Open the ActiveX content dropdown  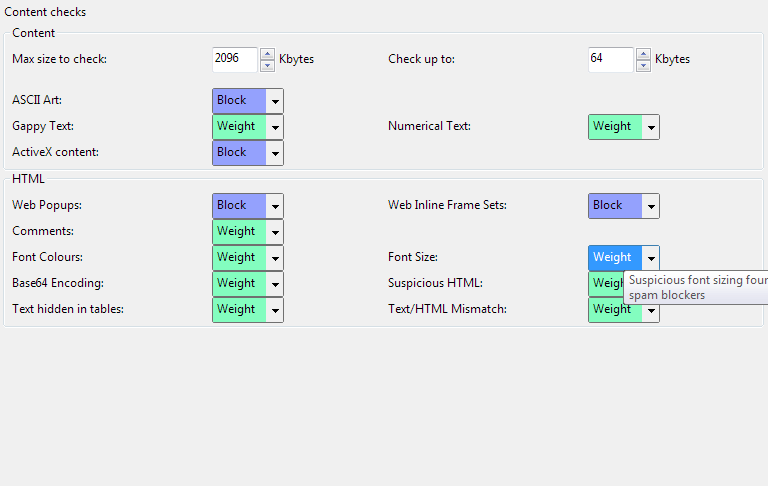[275, 153]
